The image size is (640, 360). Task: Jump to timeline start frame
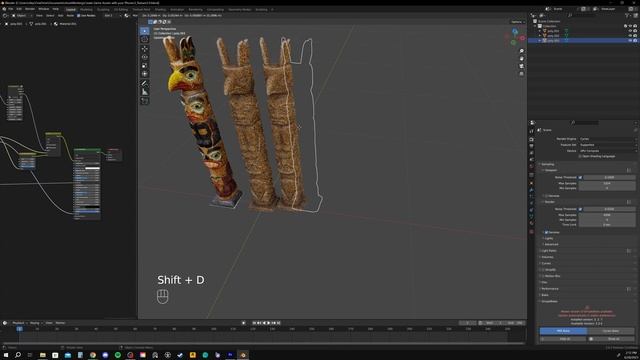(x=254, y=323)
